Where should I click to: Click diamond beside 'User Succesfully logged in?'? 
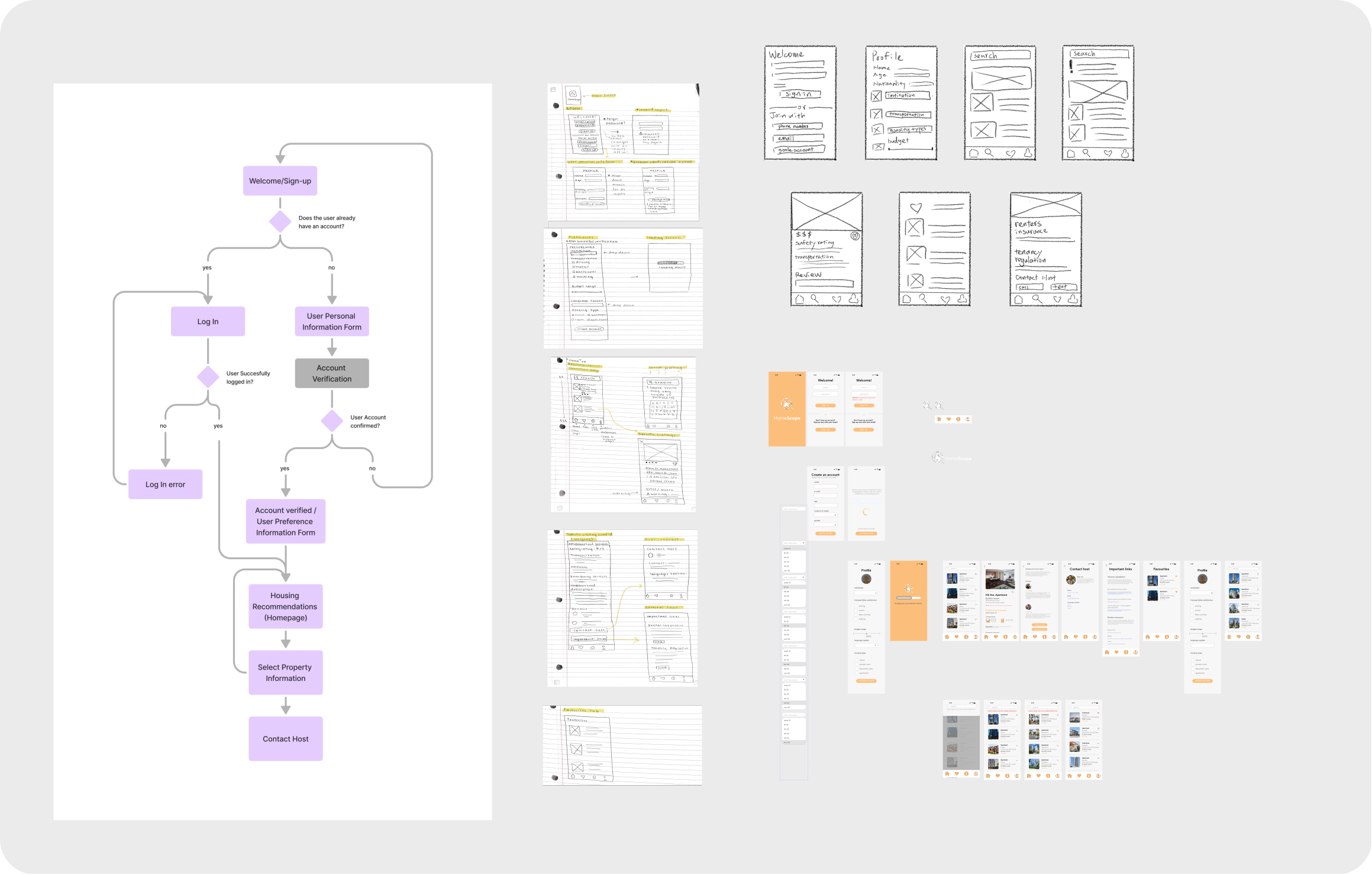(208, 377)
